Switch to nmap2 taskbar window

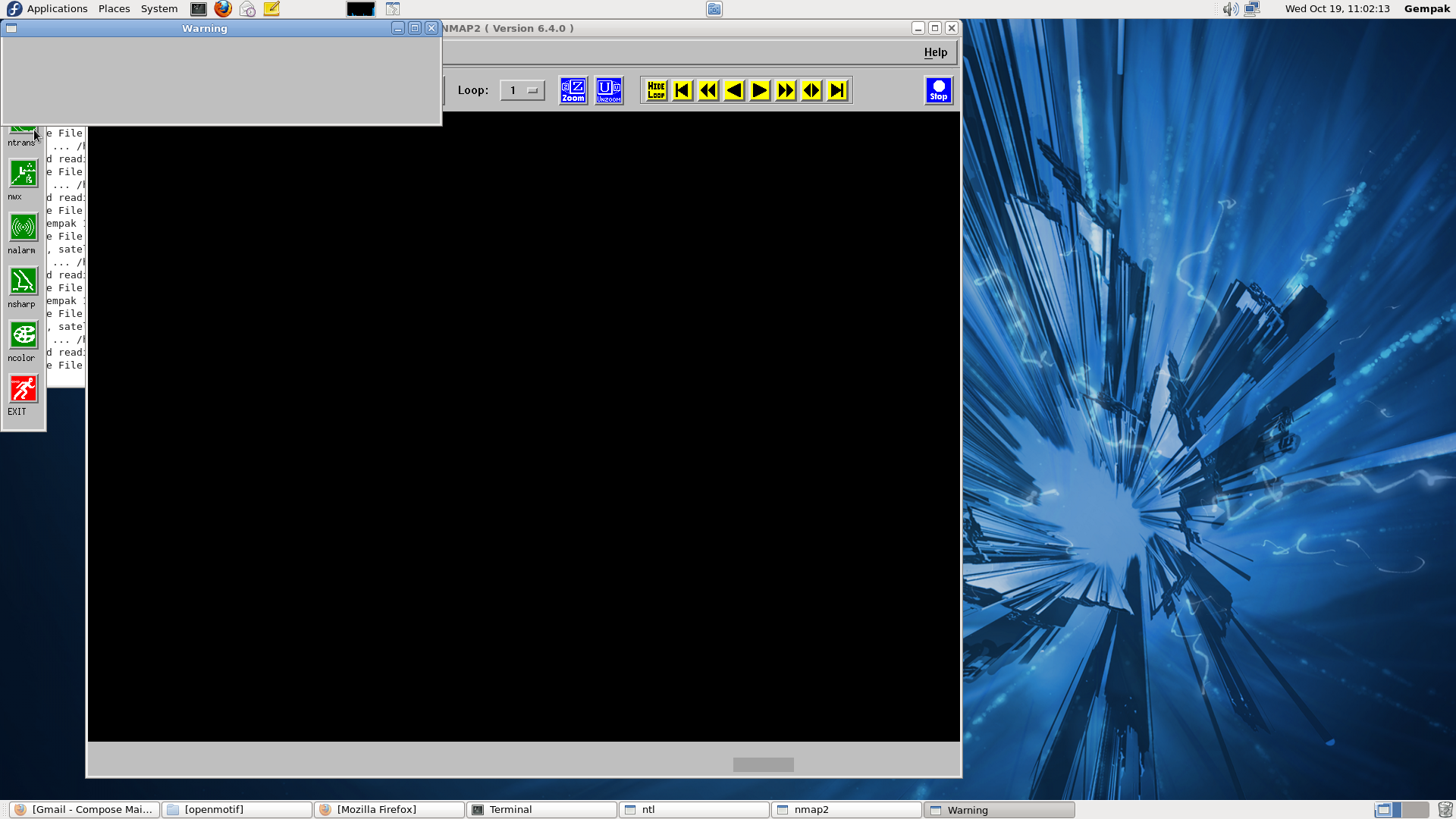(846, 809)
